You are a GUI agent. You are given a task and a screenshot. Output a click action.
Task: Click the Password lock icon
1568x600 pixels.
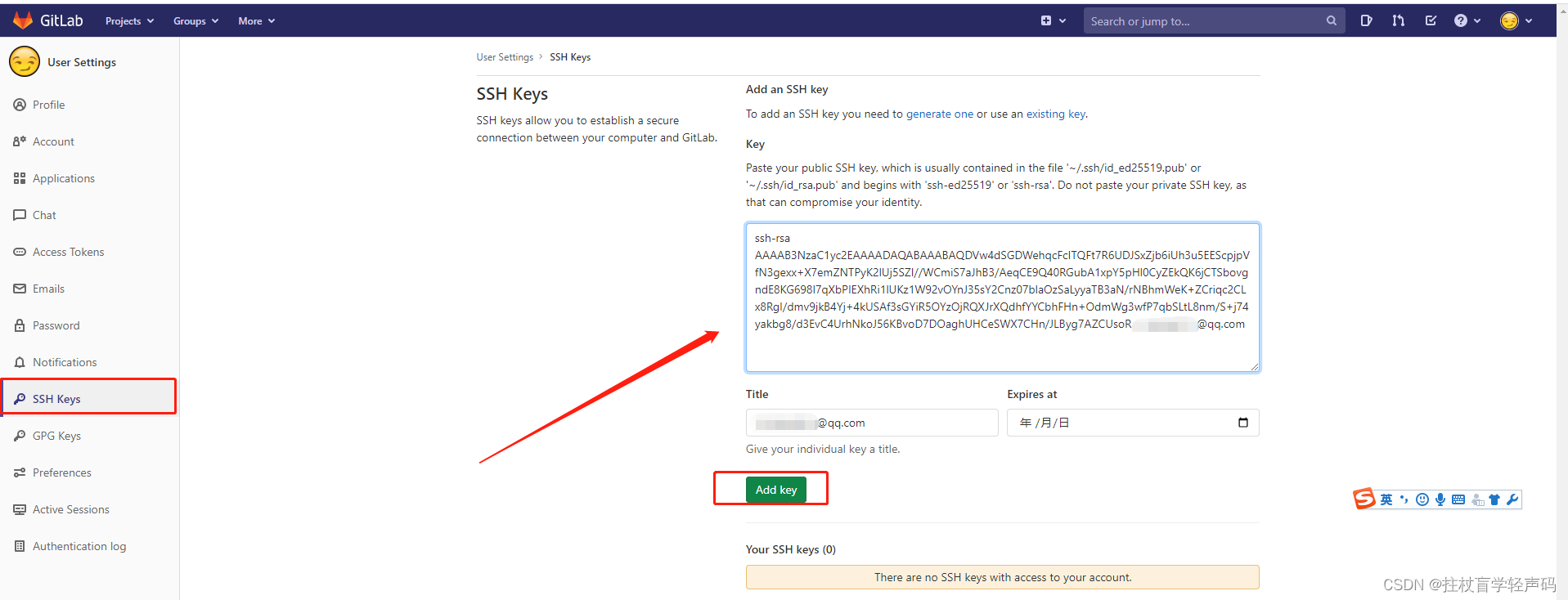tap(20, 325)
